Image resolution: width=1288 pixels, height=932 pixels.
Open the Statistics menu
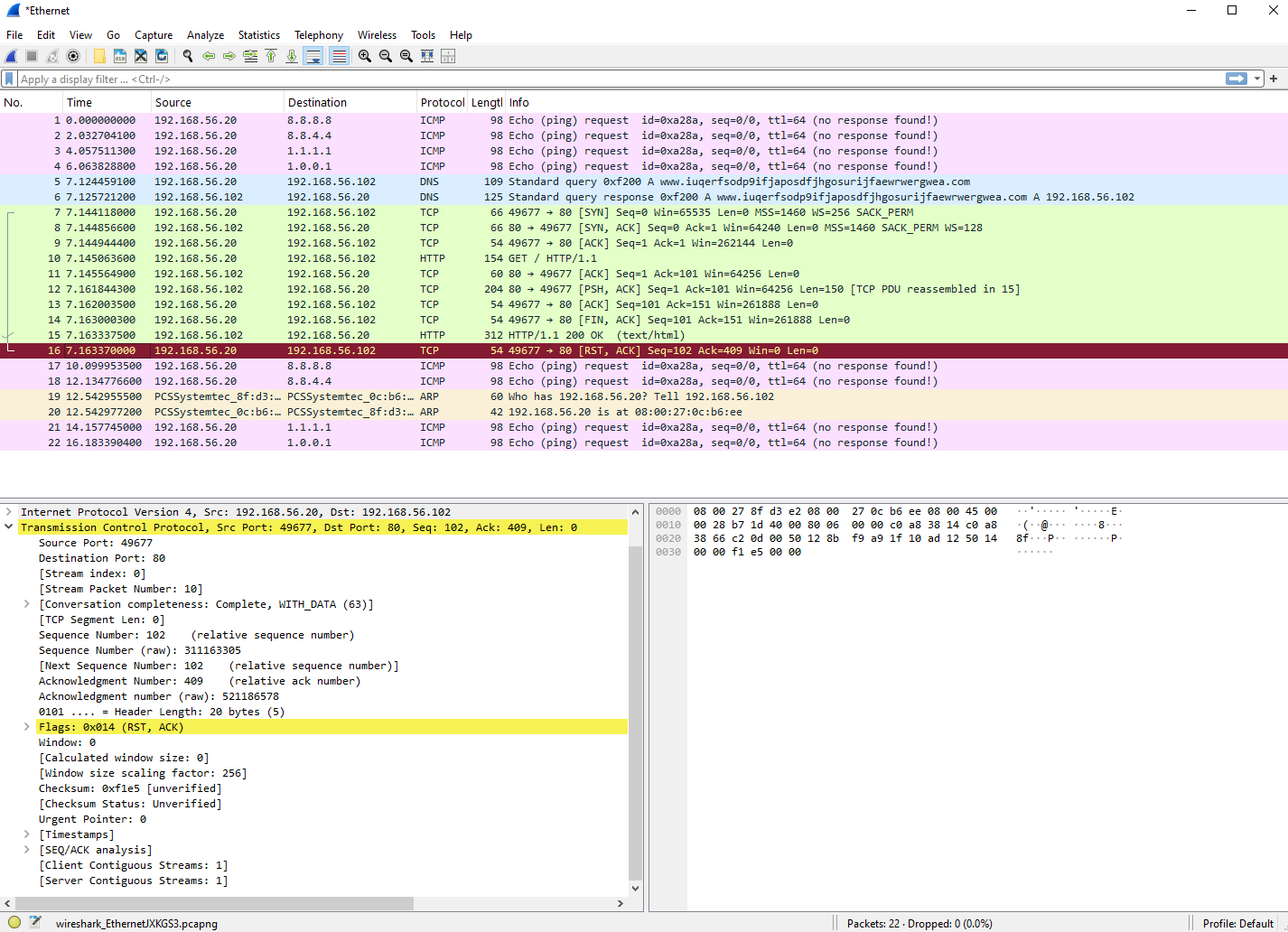click(259, 35)
